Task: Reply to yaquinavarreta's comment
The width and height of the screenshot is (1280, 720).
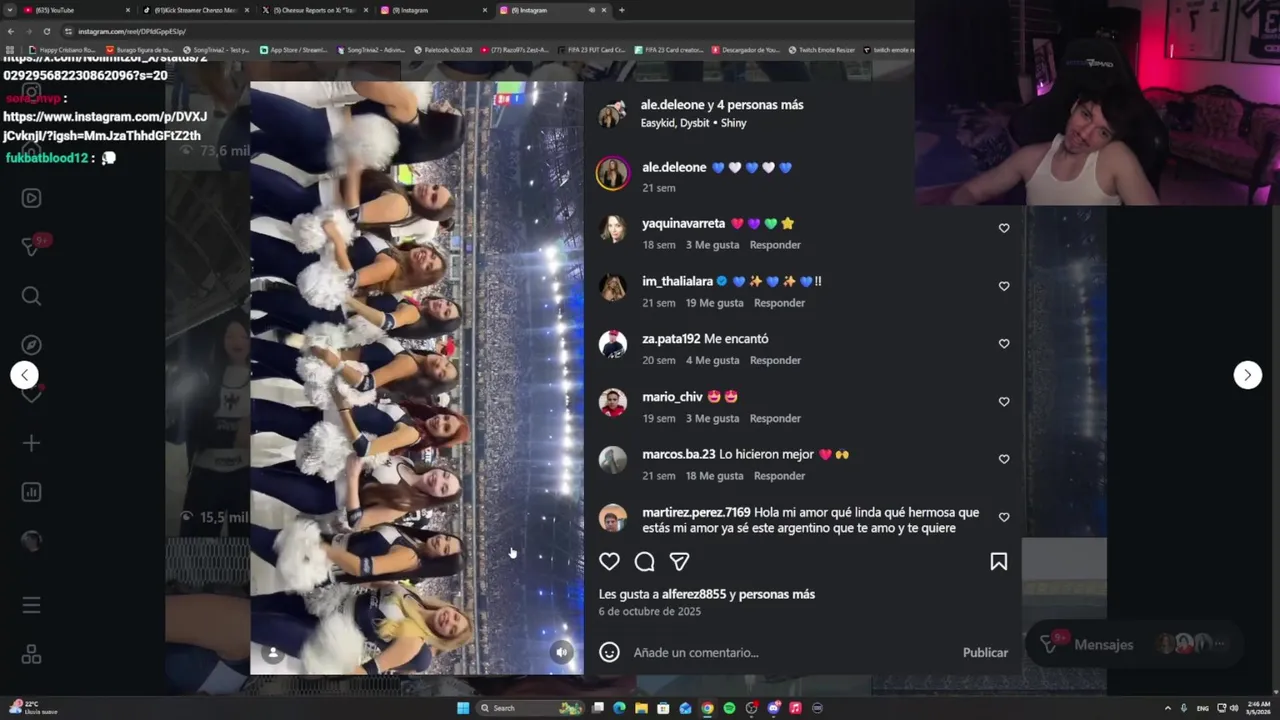Action: [x=775, y=245]
